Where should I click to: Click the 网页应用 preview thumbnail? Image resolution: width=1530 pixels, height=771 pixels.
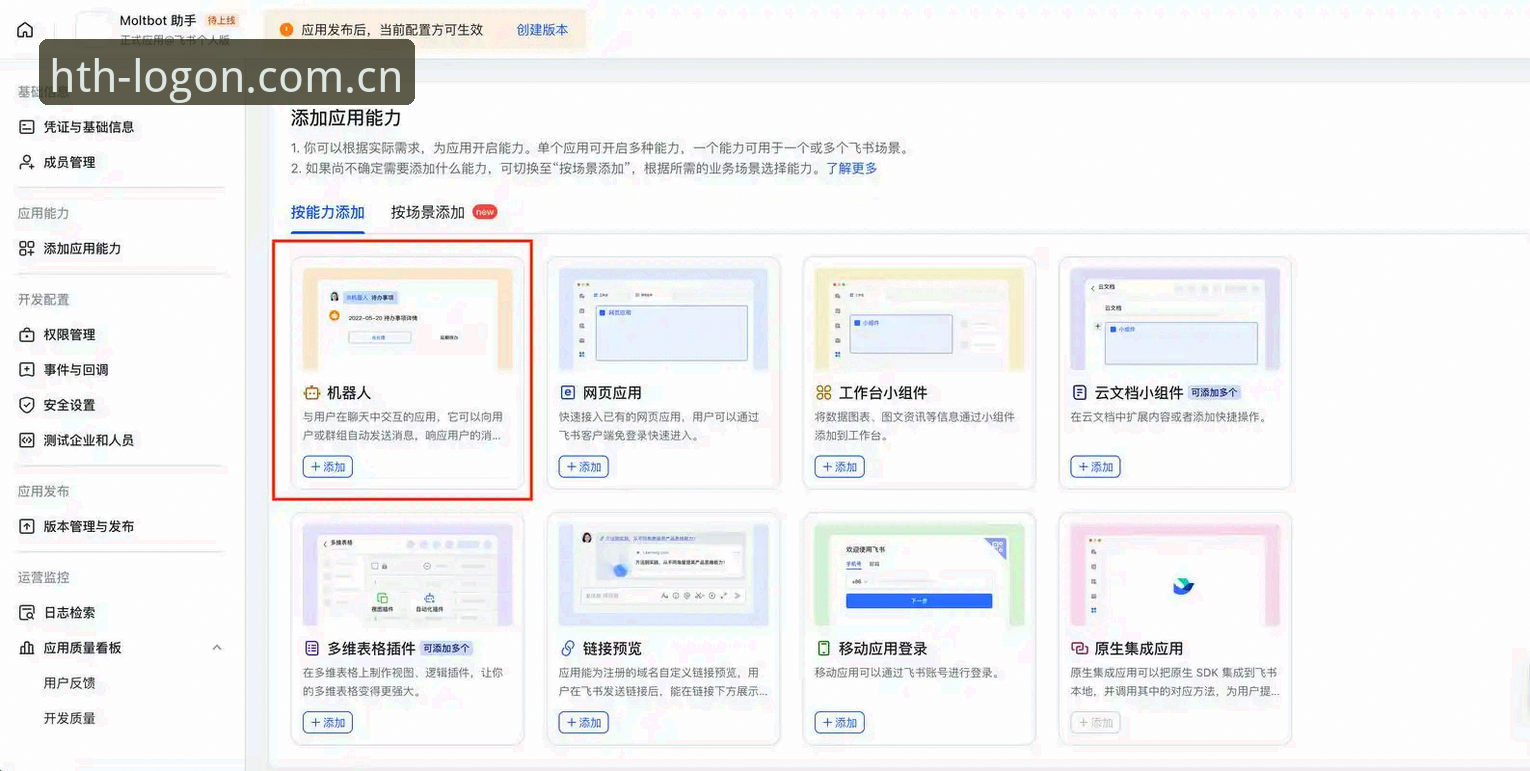[x=663, y=319]
